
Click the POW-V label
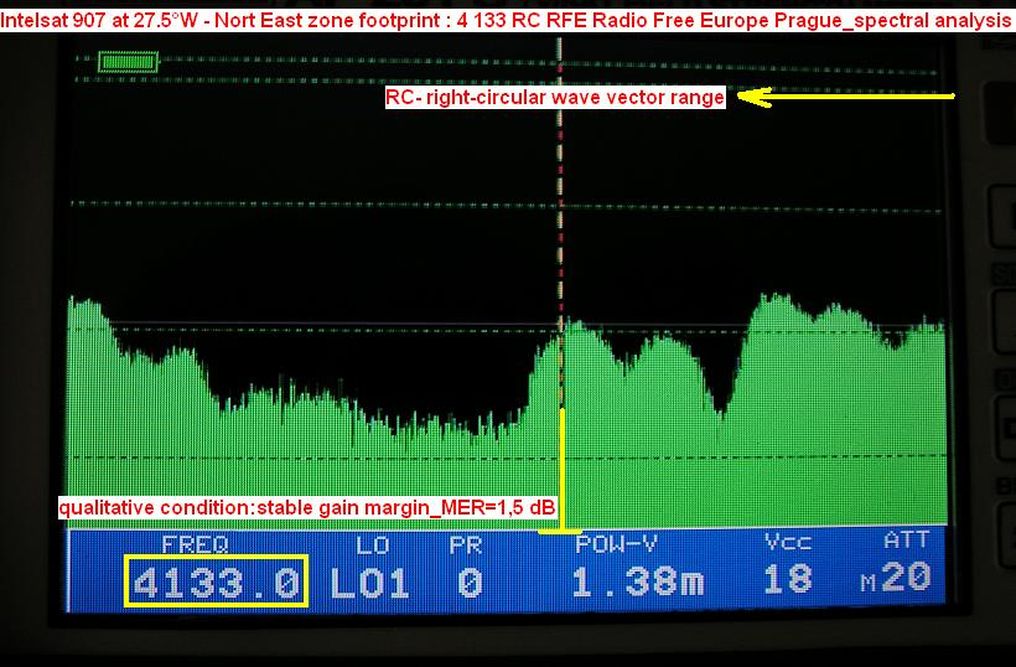click(616, 544)
